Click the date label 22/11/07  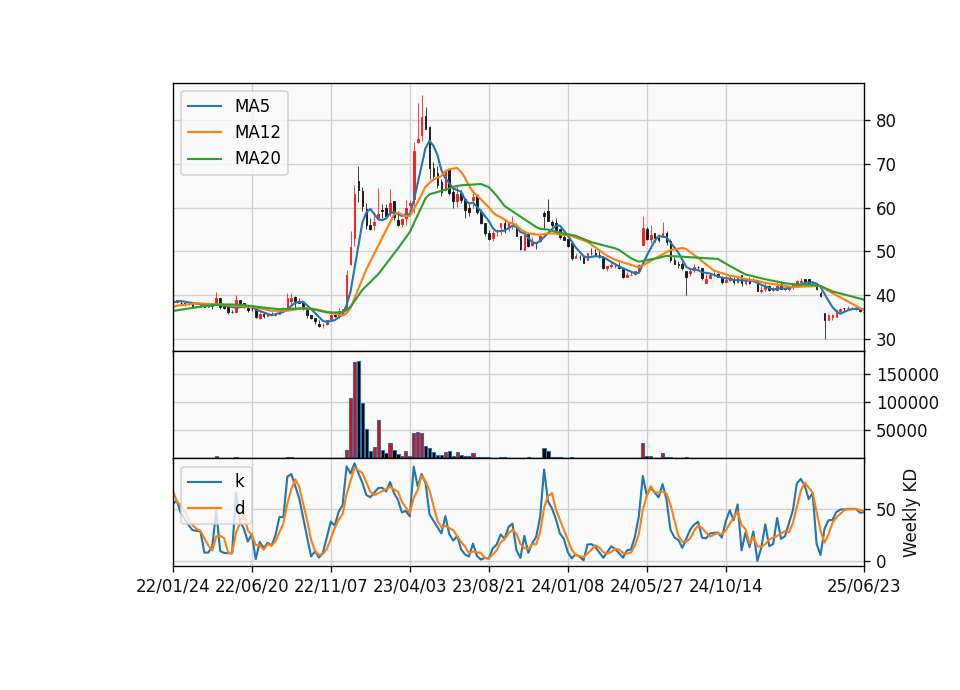click(x=331, y=586)
